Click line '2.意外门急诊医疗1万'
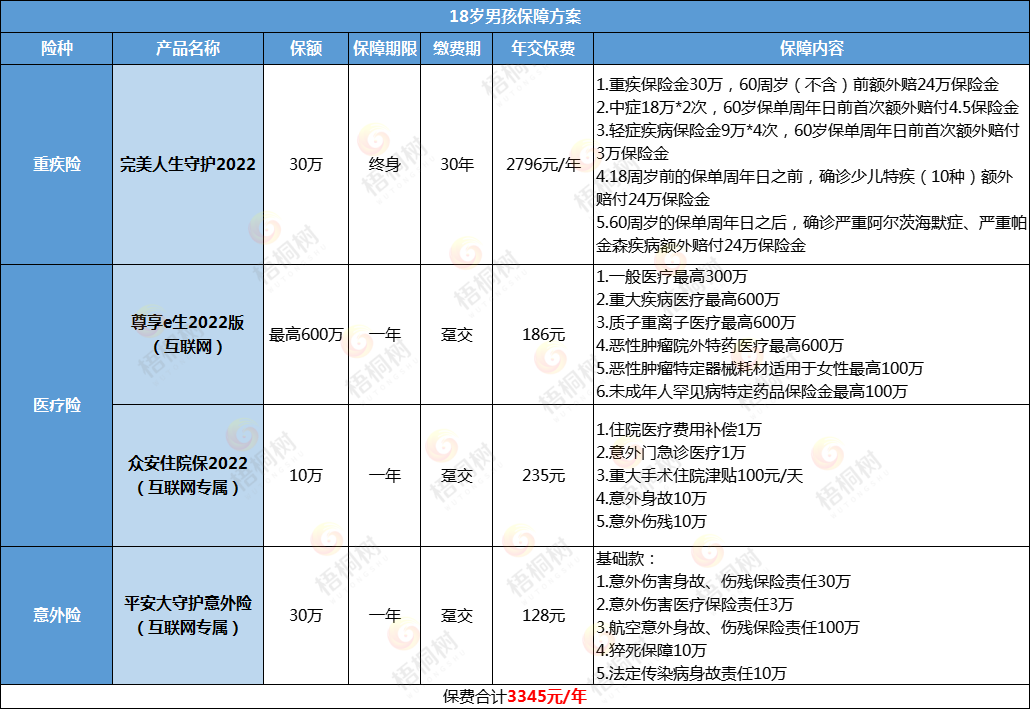The image size is (1030, 709). pos(671,452)
